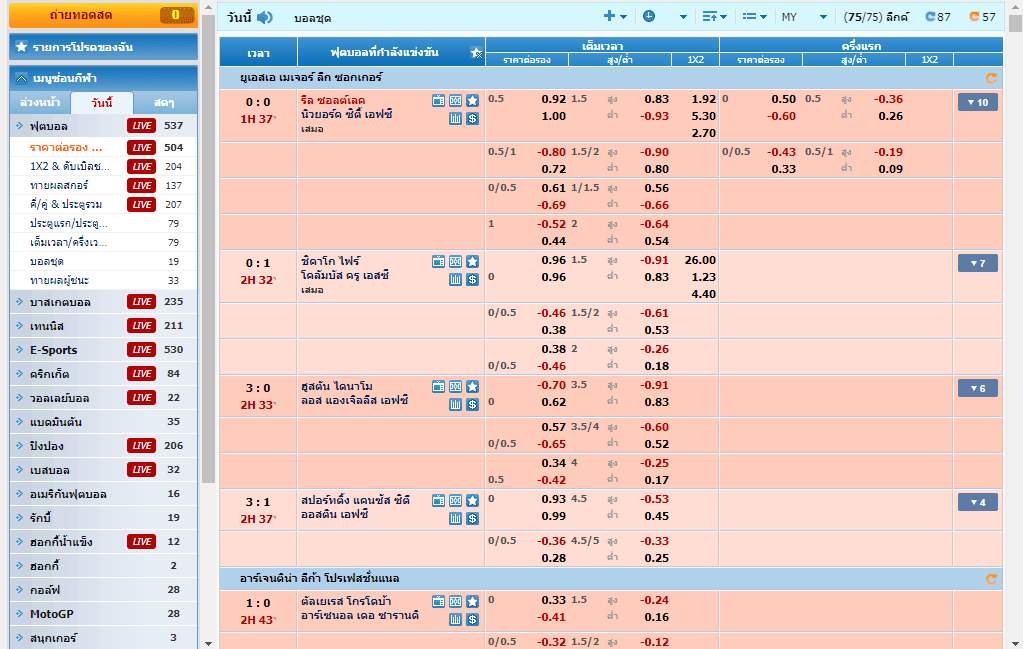Refresh อาร์เจนติน่า ลีก้า โปรเฟสชั่นแนล league odds
The image size is (1023, 649).
click(991, 579)
